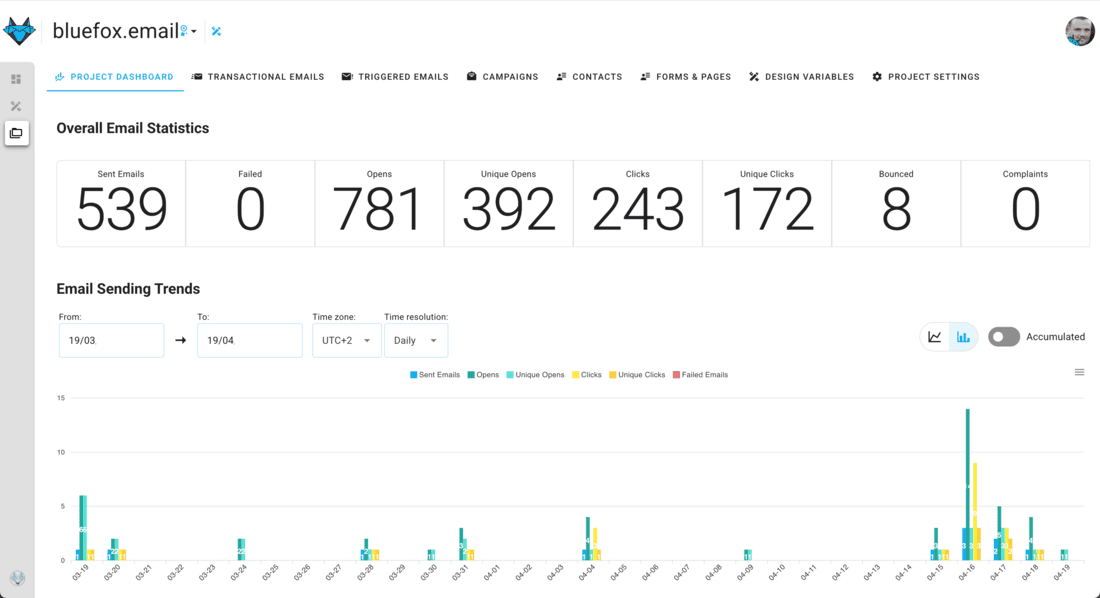
Task: Click the design icon beside project name
Action: pyautogui.click(x=216, y=32)
